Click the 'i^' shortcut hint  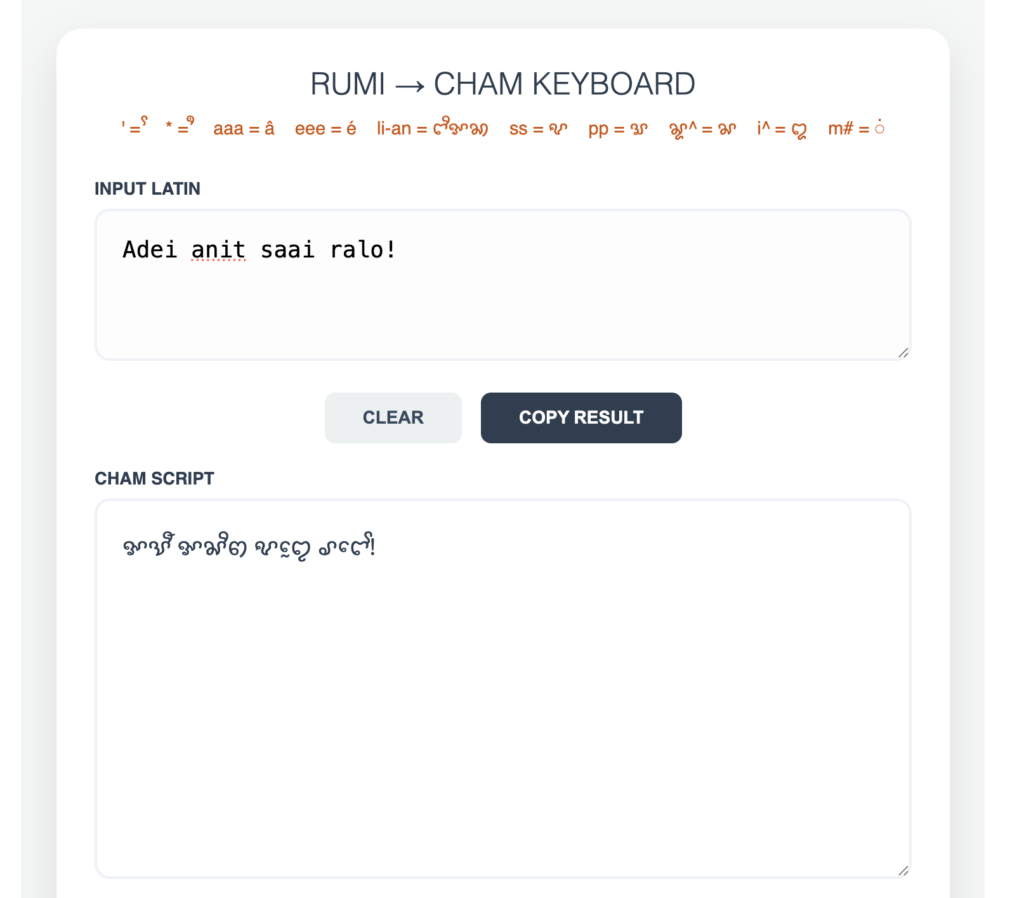pos(782,128)
